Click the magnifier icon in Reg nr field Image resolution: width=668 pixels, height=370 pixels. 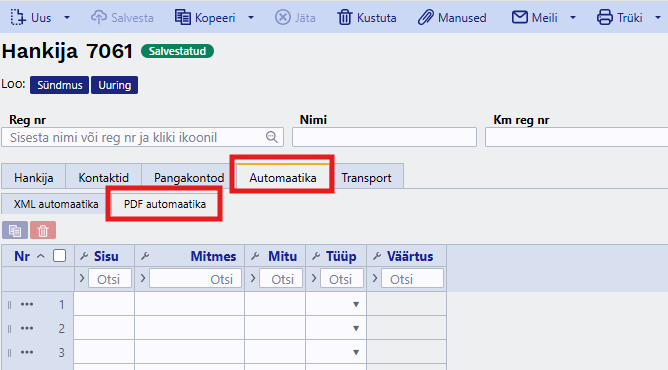pos(272,137)
